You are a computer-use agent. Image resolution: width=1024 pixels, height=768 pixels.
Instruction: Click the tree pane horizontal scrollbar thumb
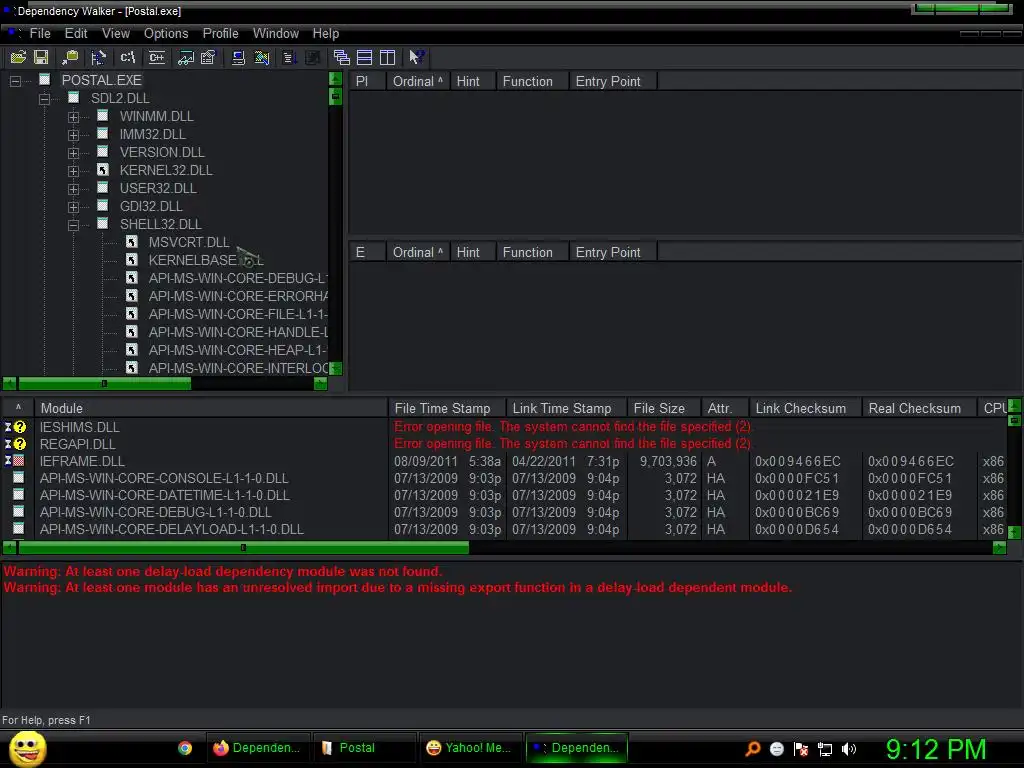(104, 383)
